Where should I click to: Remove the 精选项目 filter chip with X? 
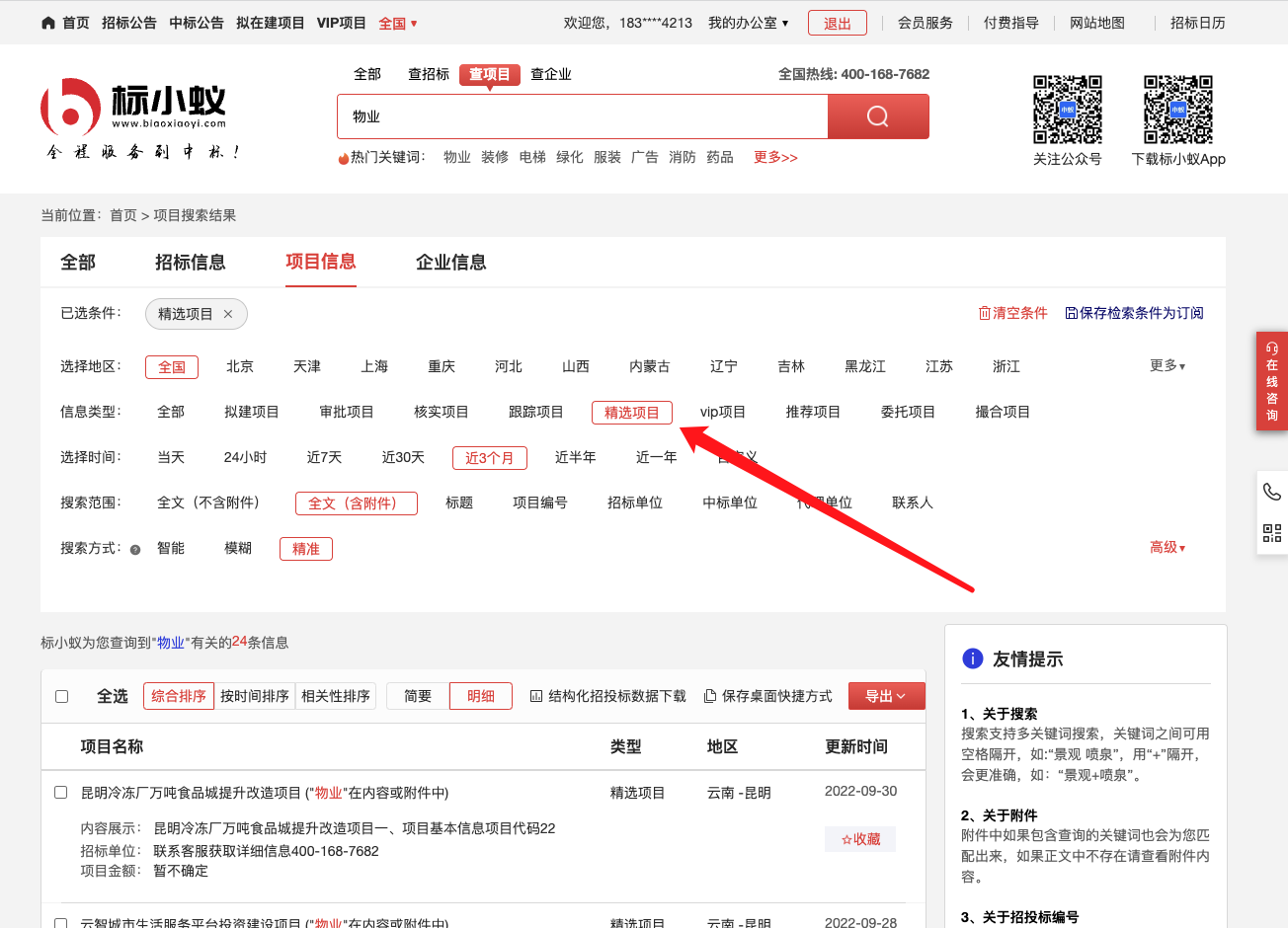click(x=228, y=314)
